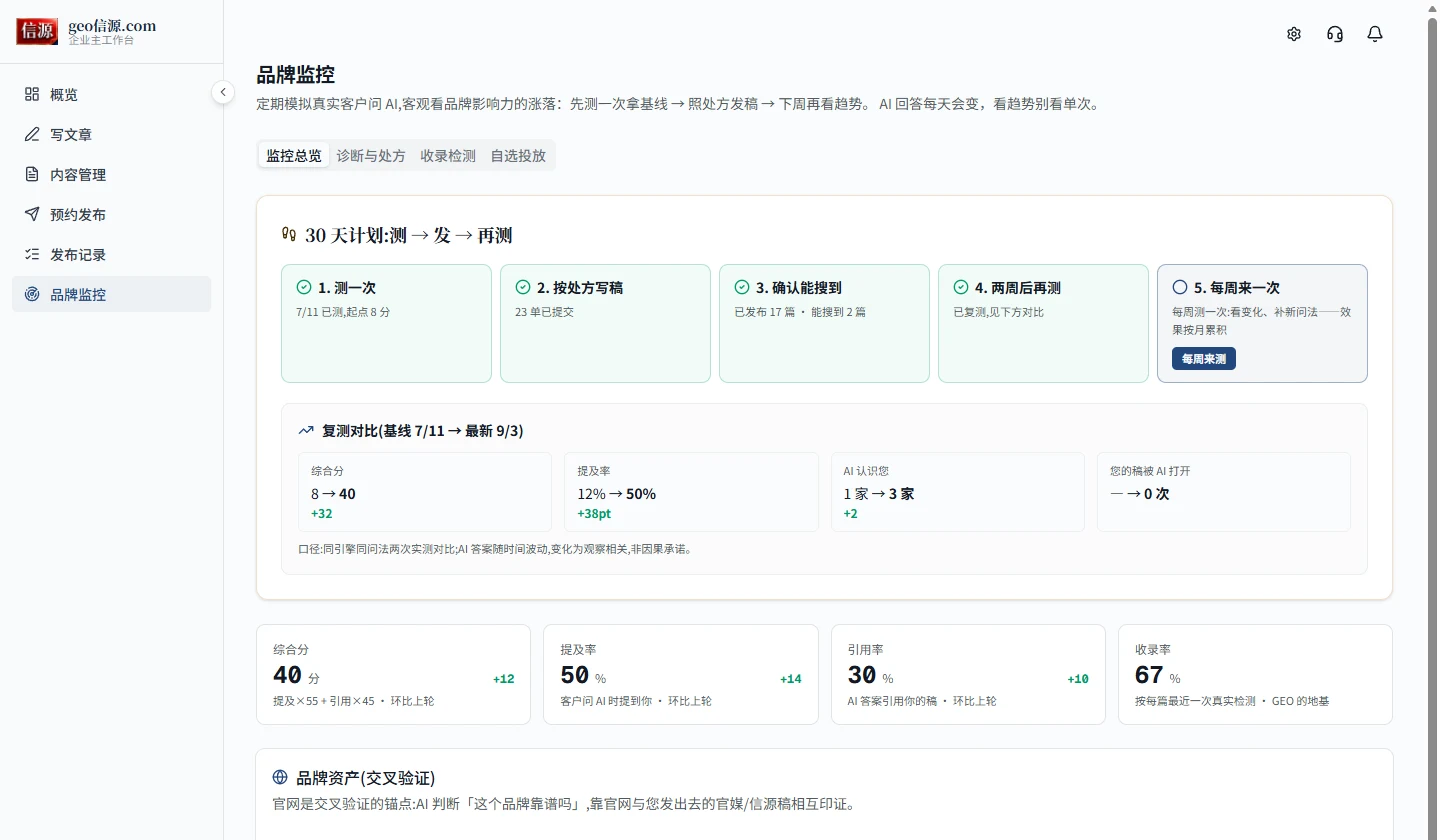Collapse the sidebar with the chevron button

(223, 92)
